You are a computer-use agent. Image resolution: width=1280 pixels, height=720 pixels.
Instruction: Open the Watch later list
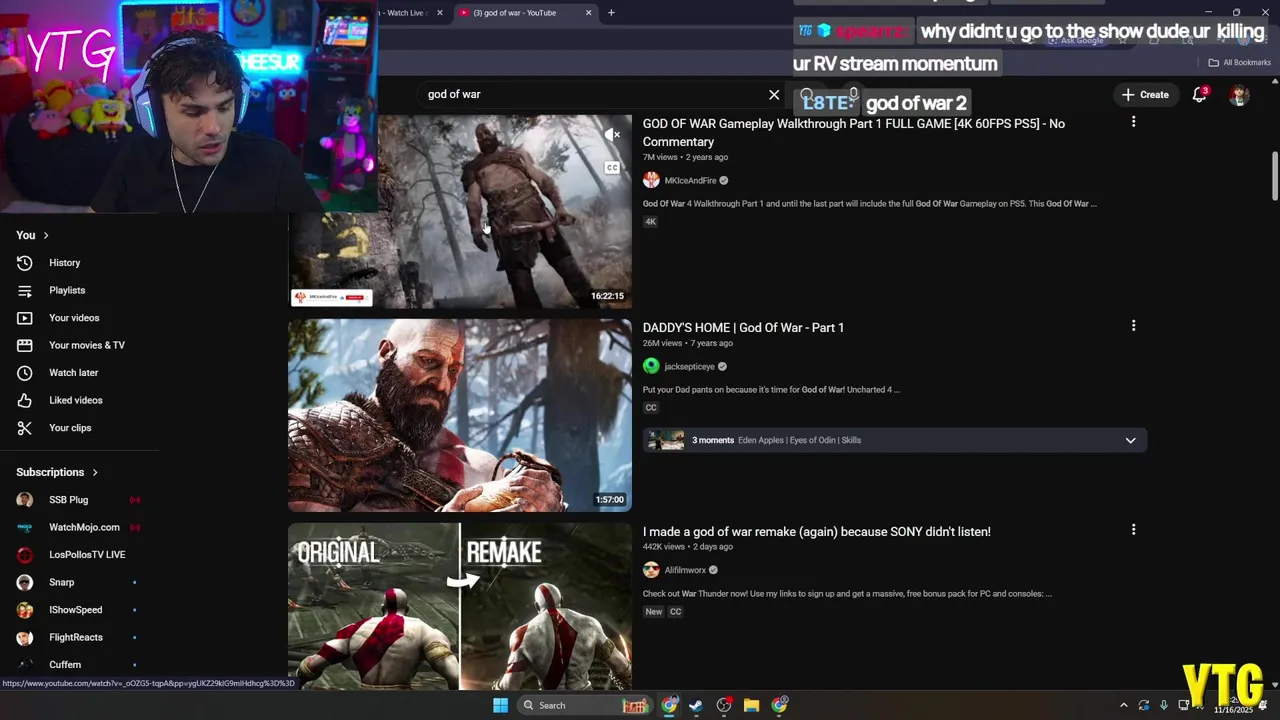point(73,373)
